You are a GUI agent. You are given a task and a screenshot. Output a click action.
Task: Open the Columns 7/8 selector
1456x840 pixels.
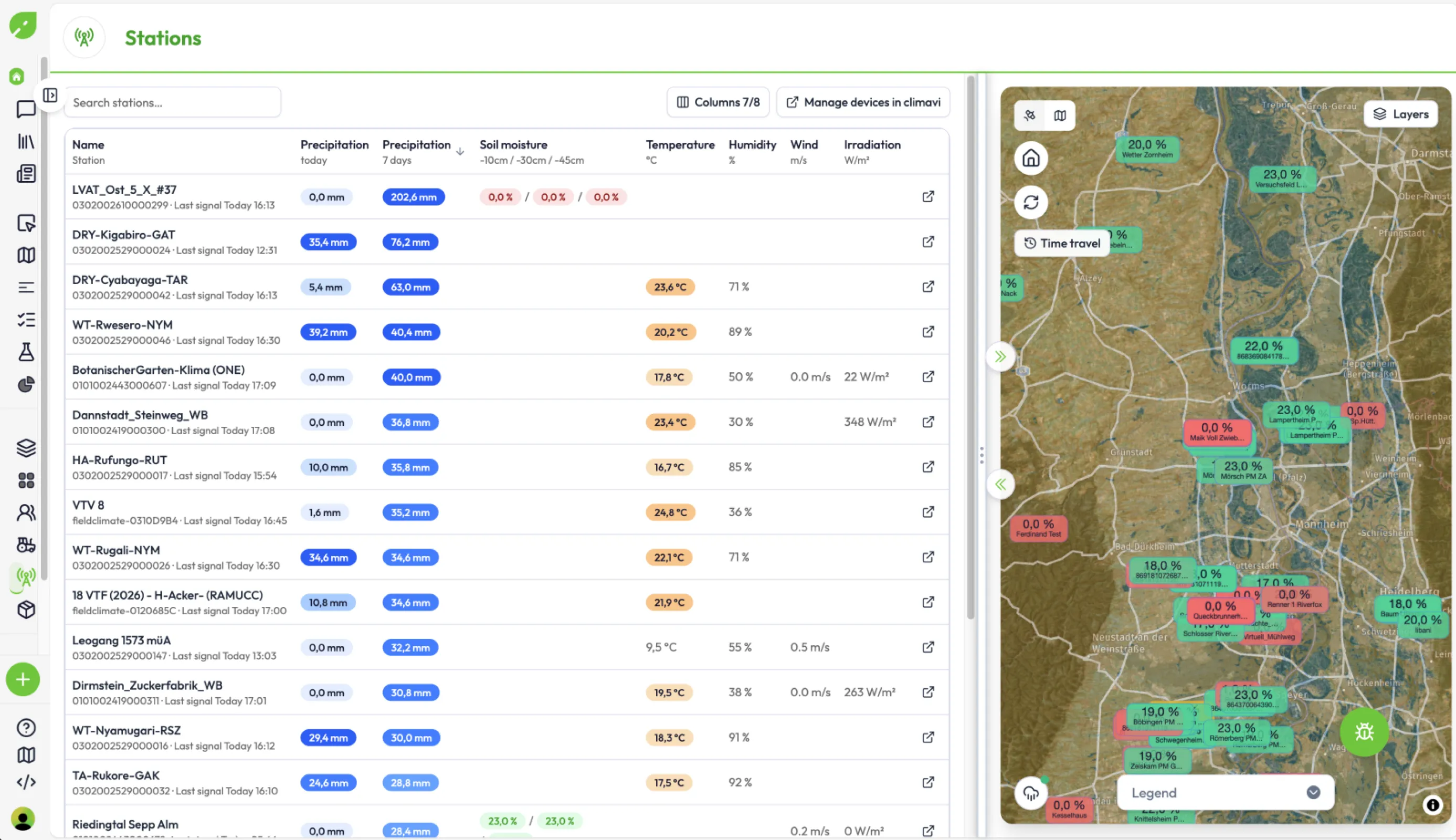(x=718, y=102)
